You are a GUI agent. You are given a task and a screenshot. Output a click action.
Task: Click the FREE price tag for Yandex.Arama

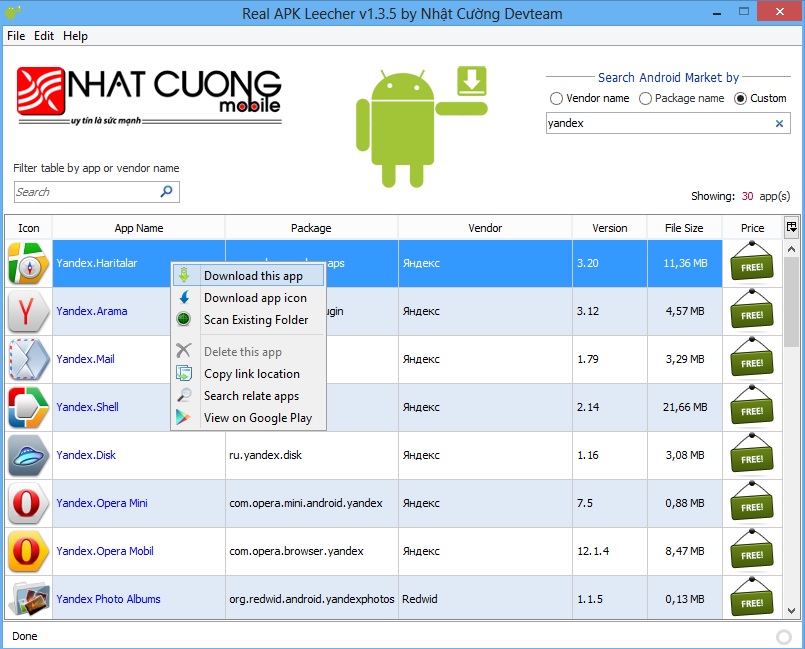click(x=752, y=310)
